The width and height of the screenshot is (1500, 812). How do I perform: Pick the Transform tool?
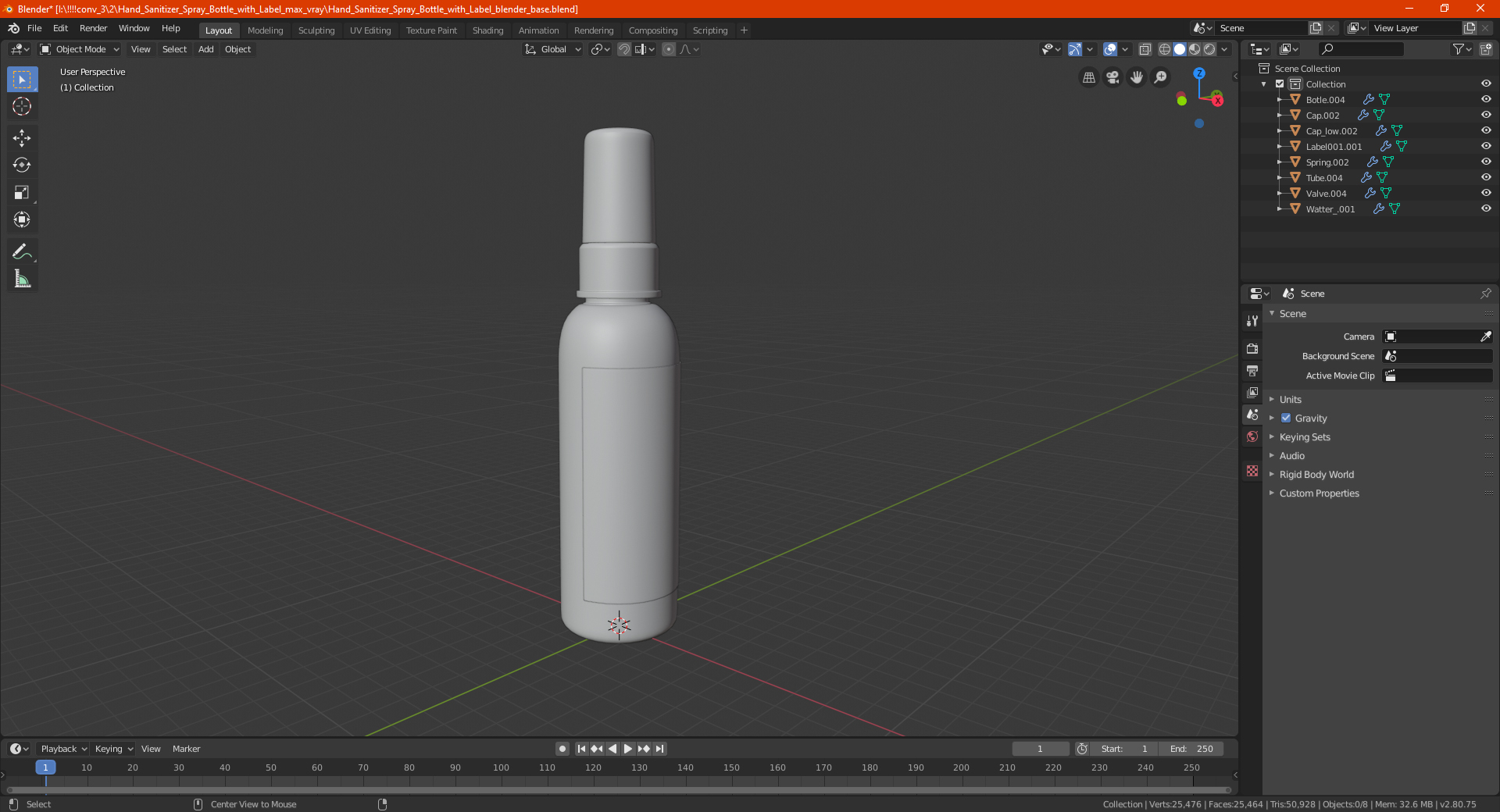pyautogui.click(x=22, y=220)
